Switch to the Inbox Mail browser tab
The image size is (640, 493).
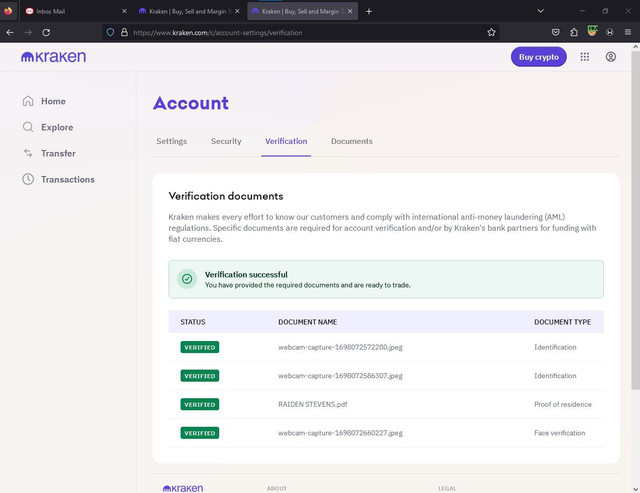tap(76, 11)
